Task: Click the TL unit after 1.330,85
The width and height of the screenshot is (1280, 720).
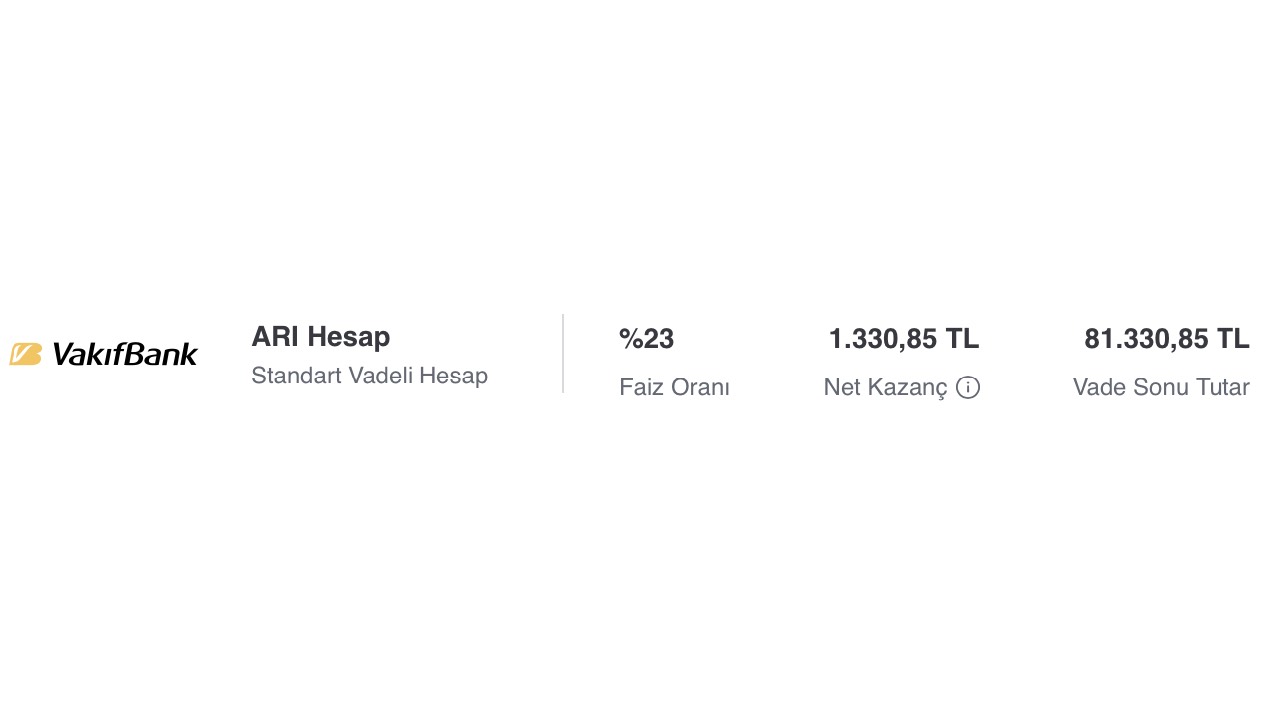Action: (962, 339)
